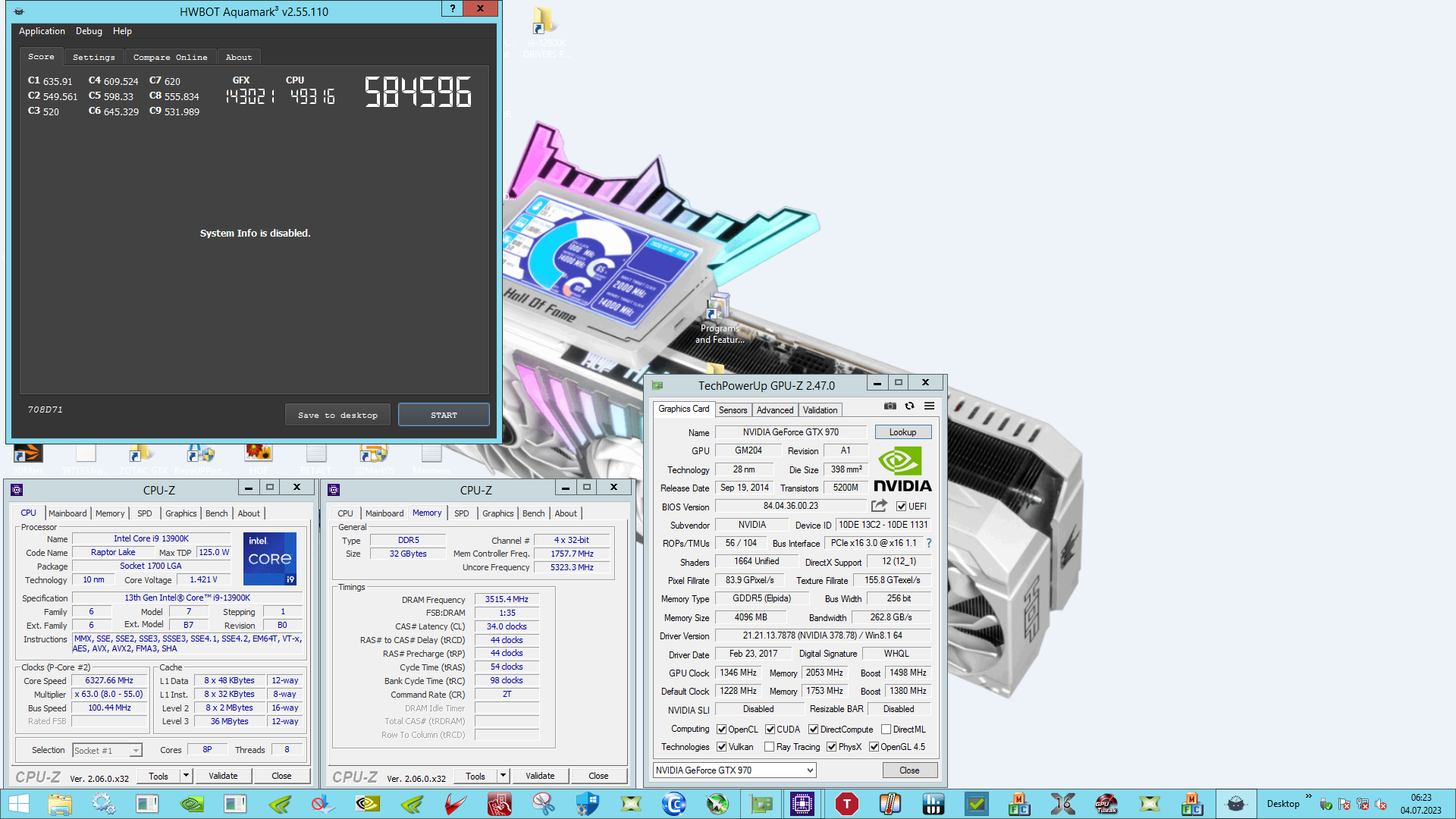This screenshot has width=1456, height=819.
Task: Click the NVIDIA logo in GPU-Z
Action: pos(902,470)
